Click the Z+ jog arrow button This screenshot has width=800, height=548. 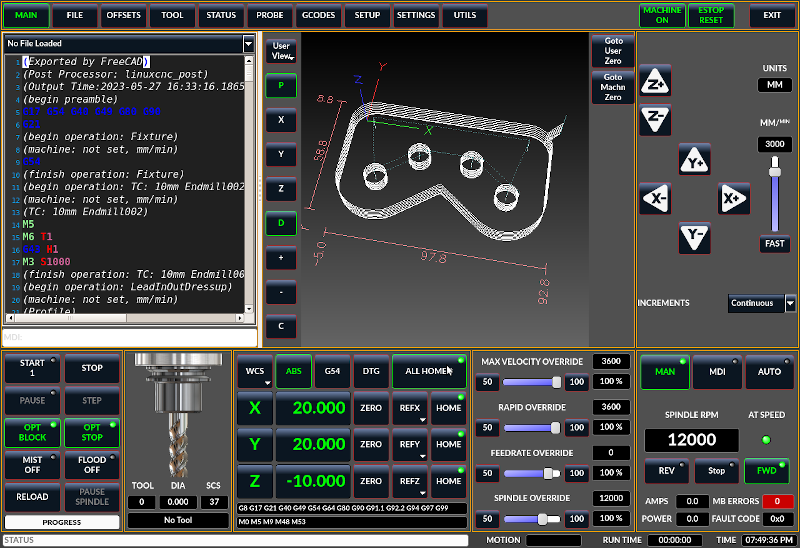[x=655, y=82]
